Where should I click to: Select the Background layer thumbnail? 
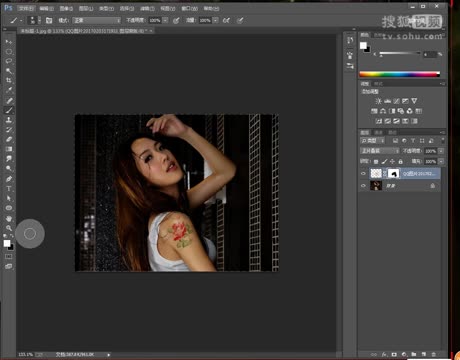click(x=376, y=186)
